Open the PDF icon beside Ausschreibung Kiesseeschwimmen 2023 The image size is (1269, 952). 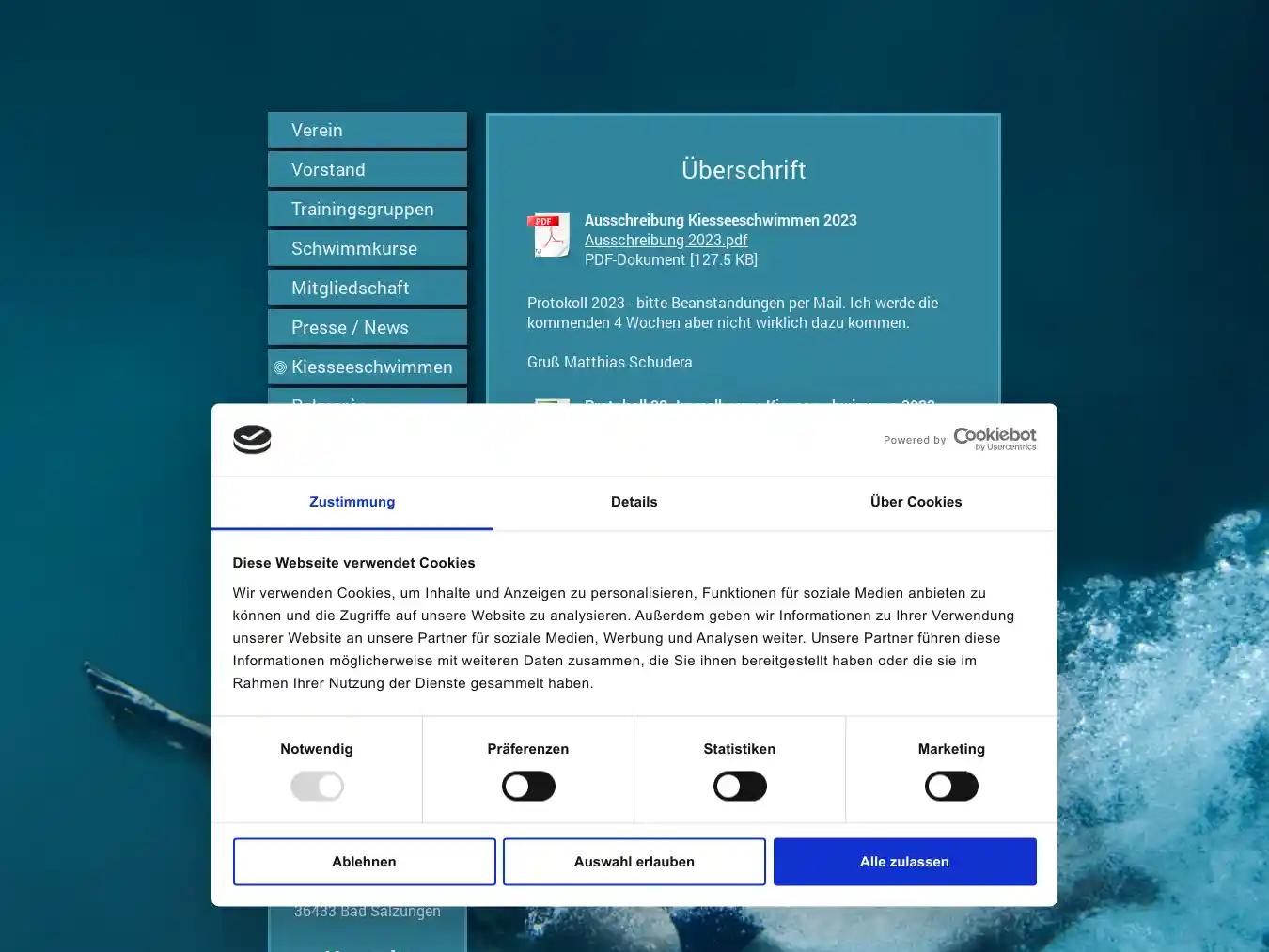tap(549, 236)
